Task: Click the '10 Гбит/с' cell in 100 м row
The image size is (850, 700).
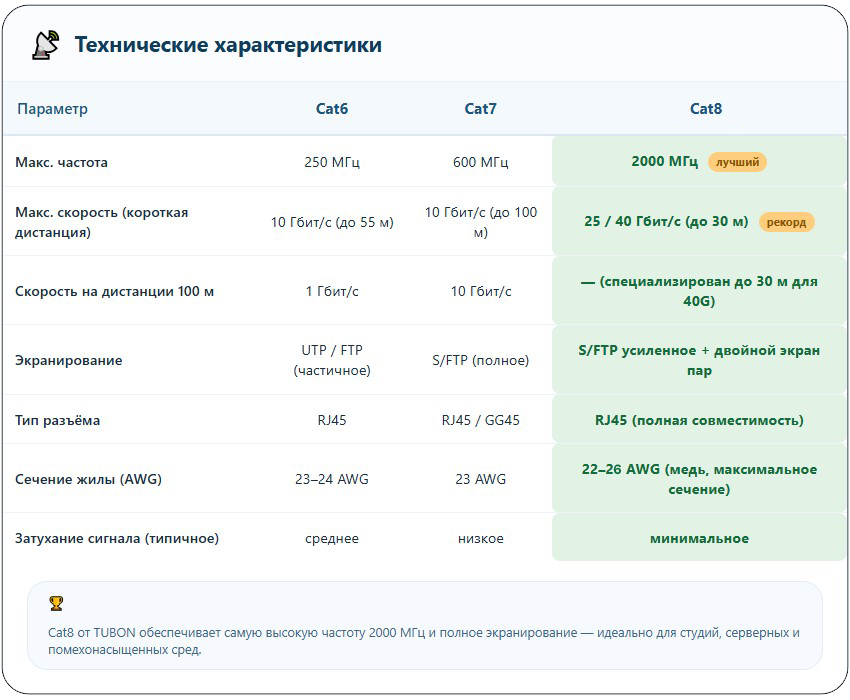Action: pos(480,291)
